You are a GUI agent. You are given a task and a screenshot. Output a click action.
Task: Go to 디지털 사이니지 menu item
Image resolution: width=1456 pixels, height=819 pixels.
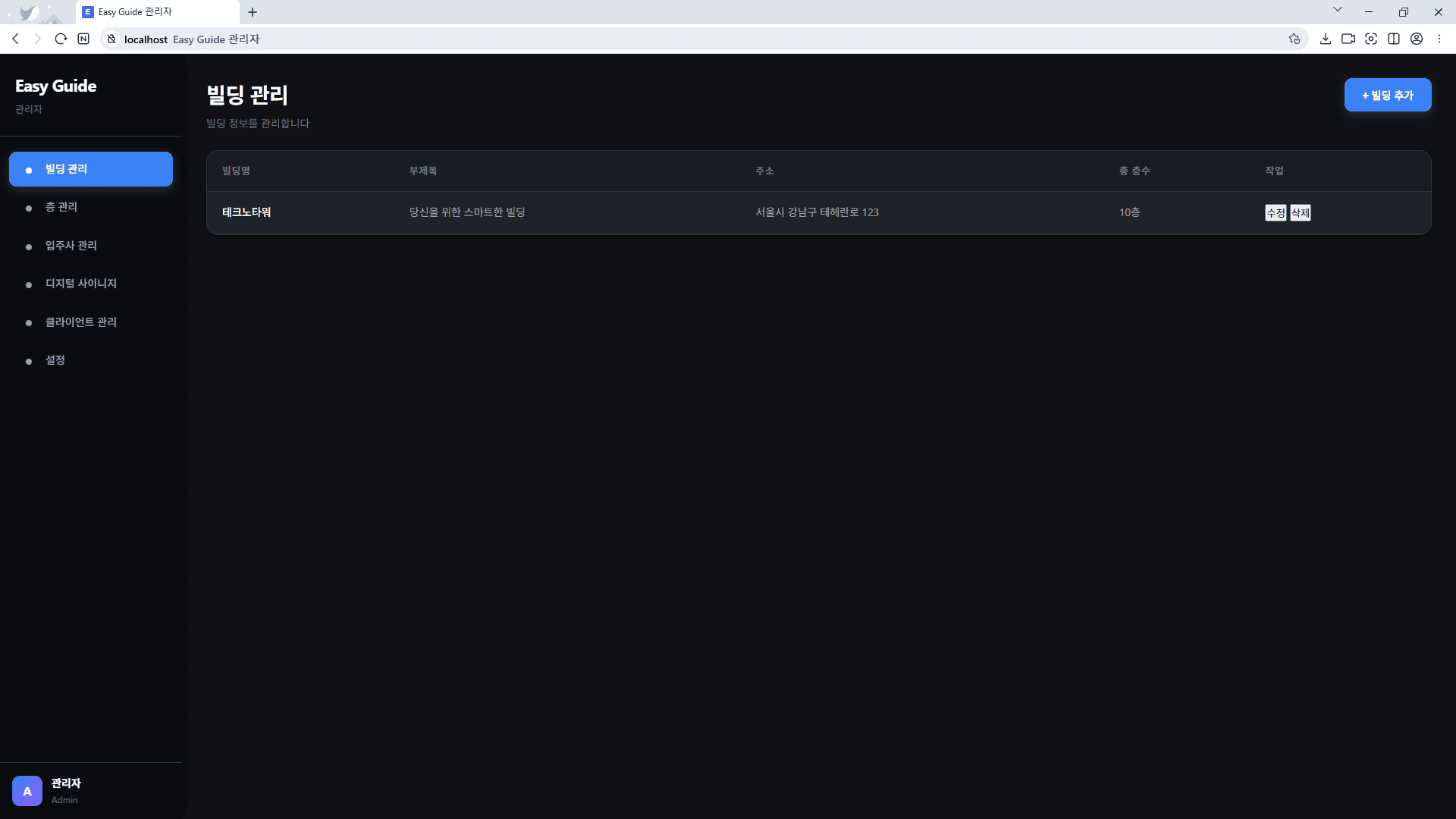pyautogui.click(x=81, y=284)
